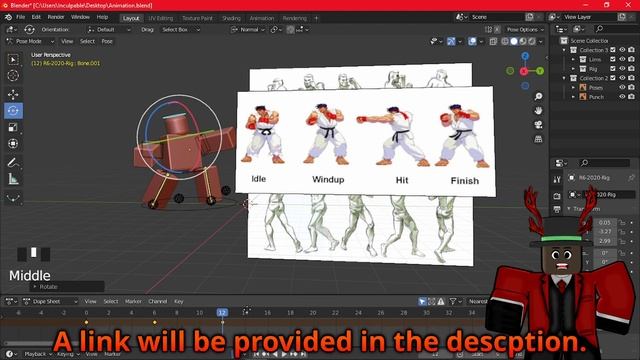Screen dimensions: 640x360
Task: Select the Annotate pencil tool
Action: point(13,162)
